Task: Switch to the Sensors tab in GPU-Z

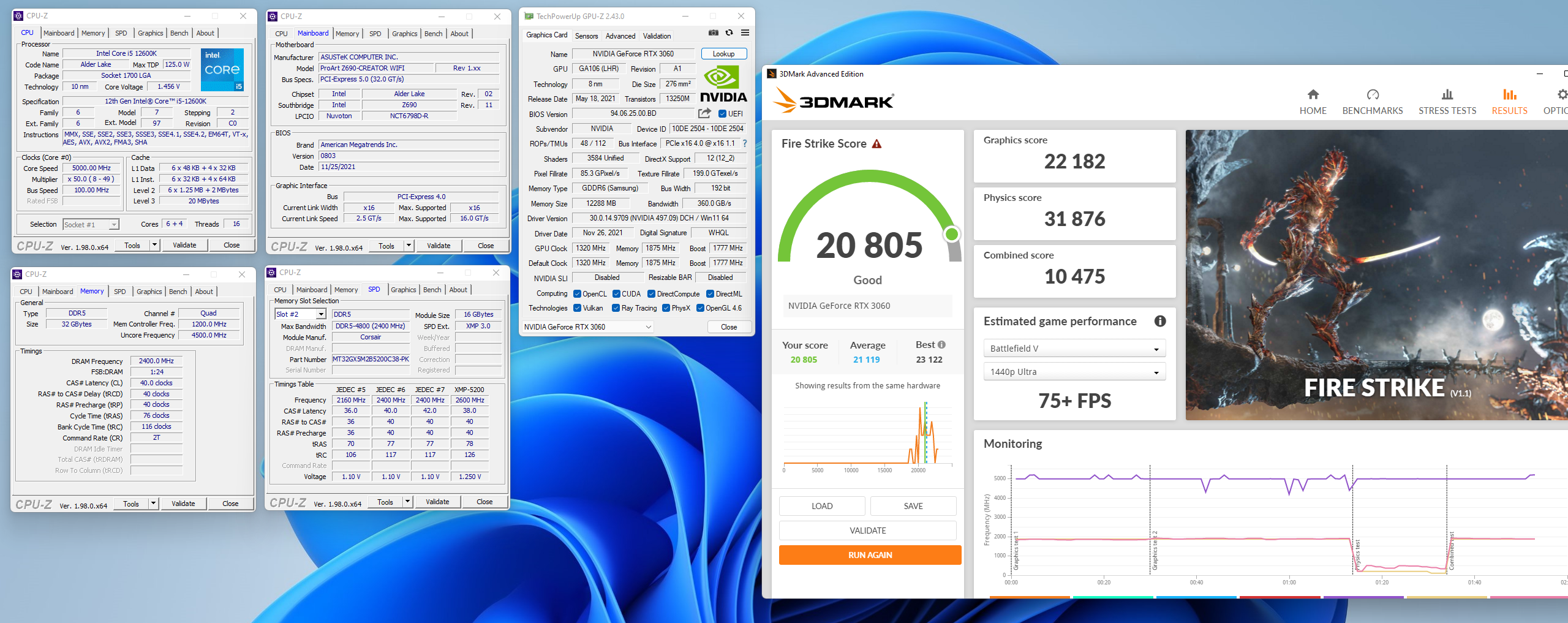Action: click(586, 36)
